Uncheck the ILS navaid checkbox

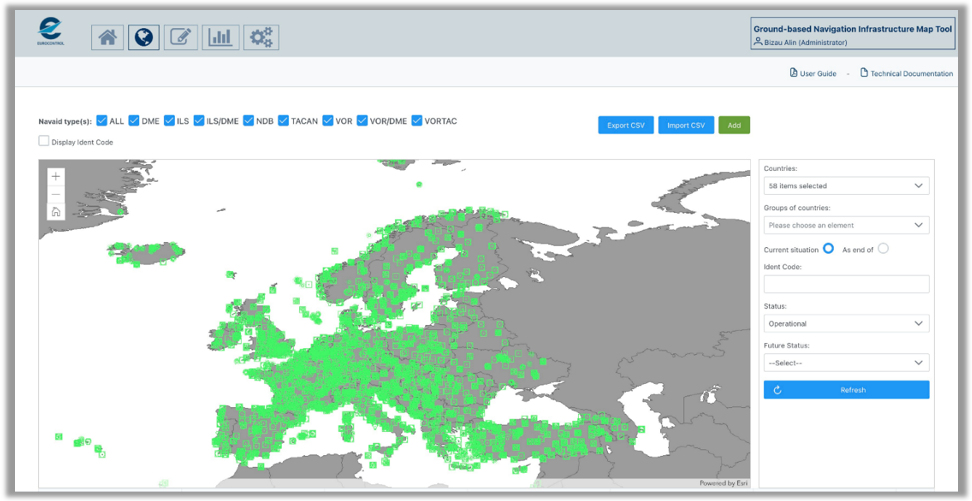coord(169,121)
